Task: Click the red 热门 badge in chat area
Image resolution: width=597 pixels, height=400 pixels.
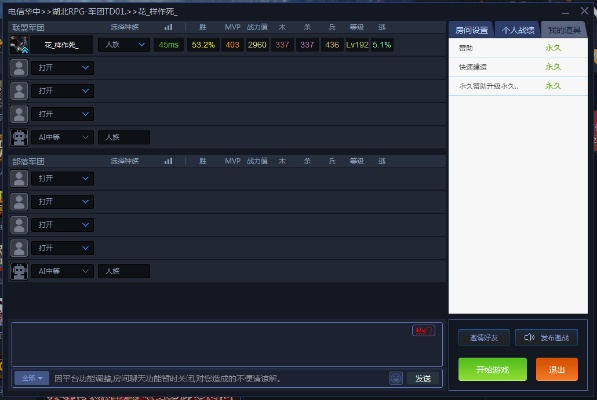Action: pos(423,330)
